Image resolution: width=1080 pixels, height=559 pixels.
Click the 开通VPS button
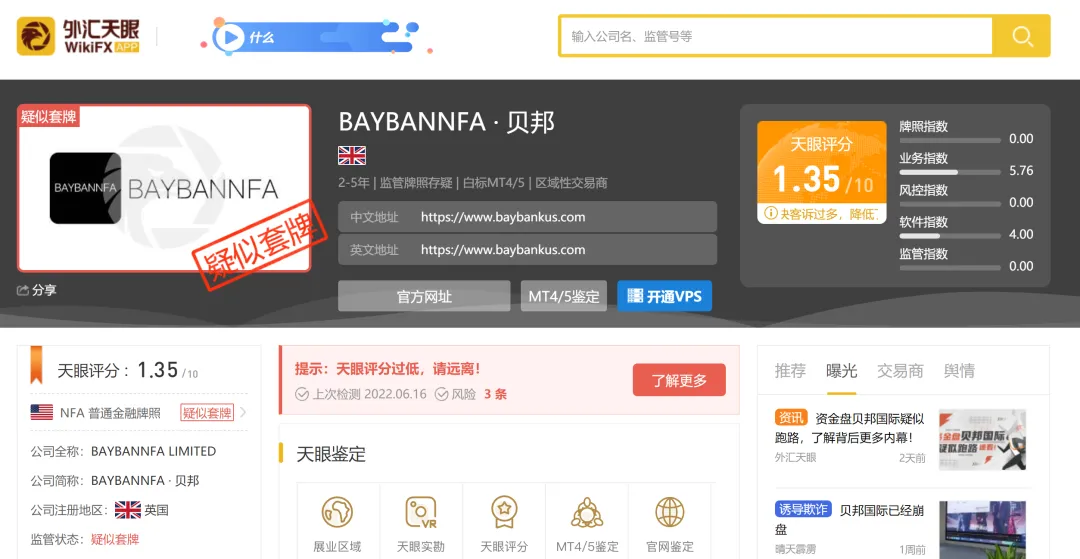(664, 296)
